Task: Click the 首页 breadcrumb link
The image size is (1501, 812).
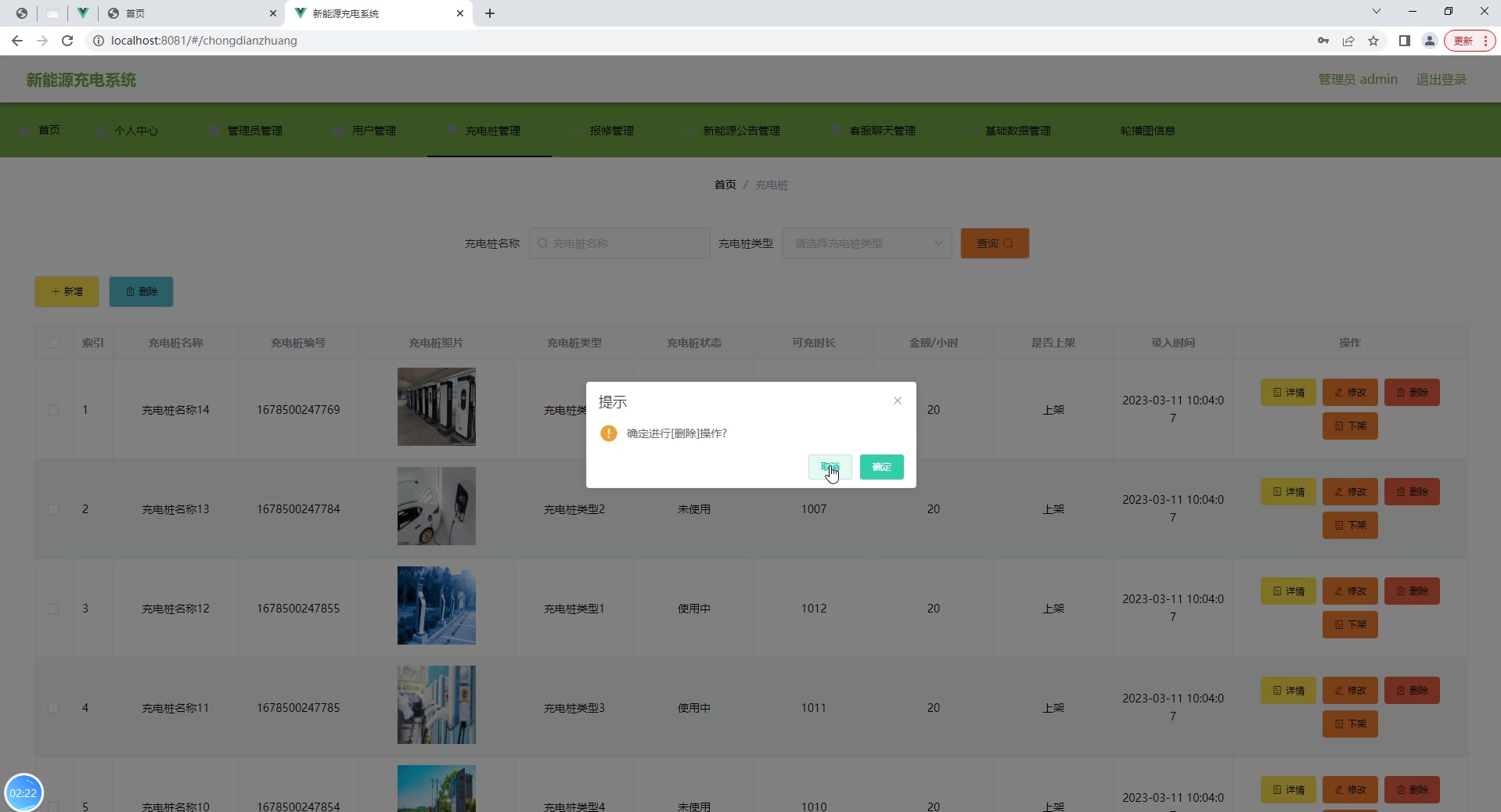Action: pos(725,185)
